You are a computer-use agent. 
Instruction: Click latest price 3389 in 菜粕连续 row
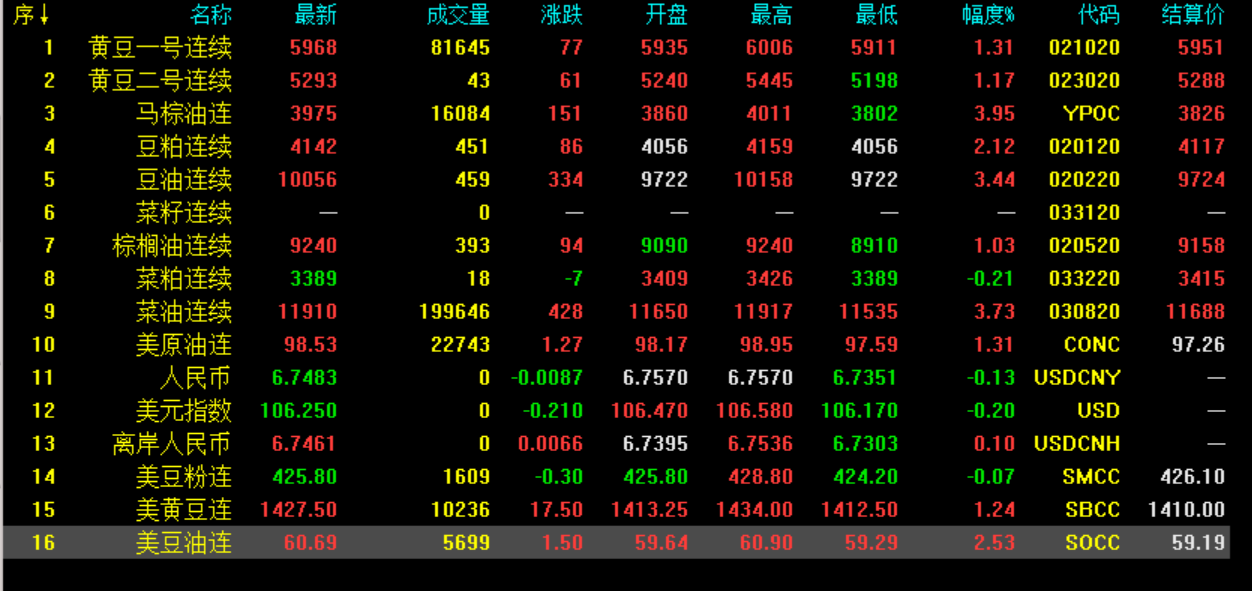click(314, 278)
